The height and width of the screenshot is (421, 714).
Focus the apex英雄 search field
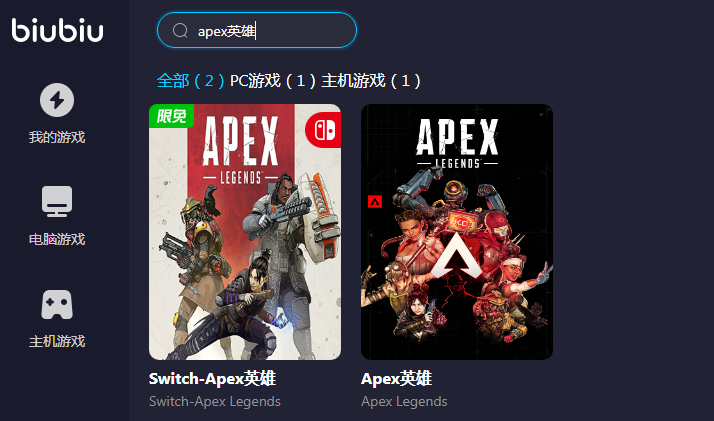click(257, 30)
